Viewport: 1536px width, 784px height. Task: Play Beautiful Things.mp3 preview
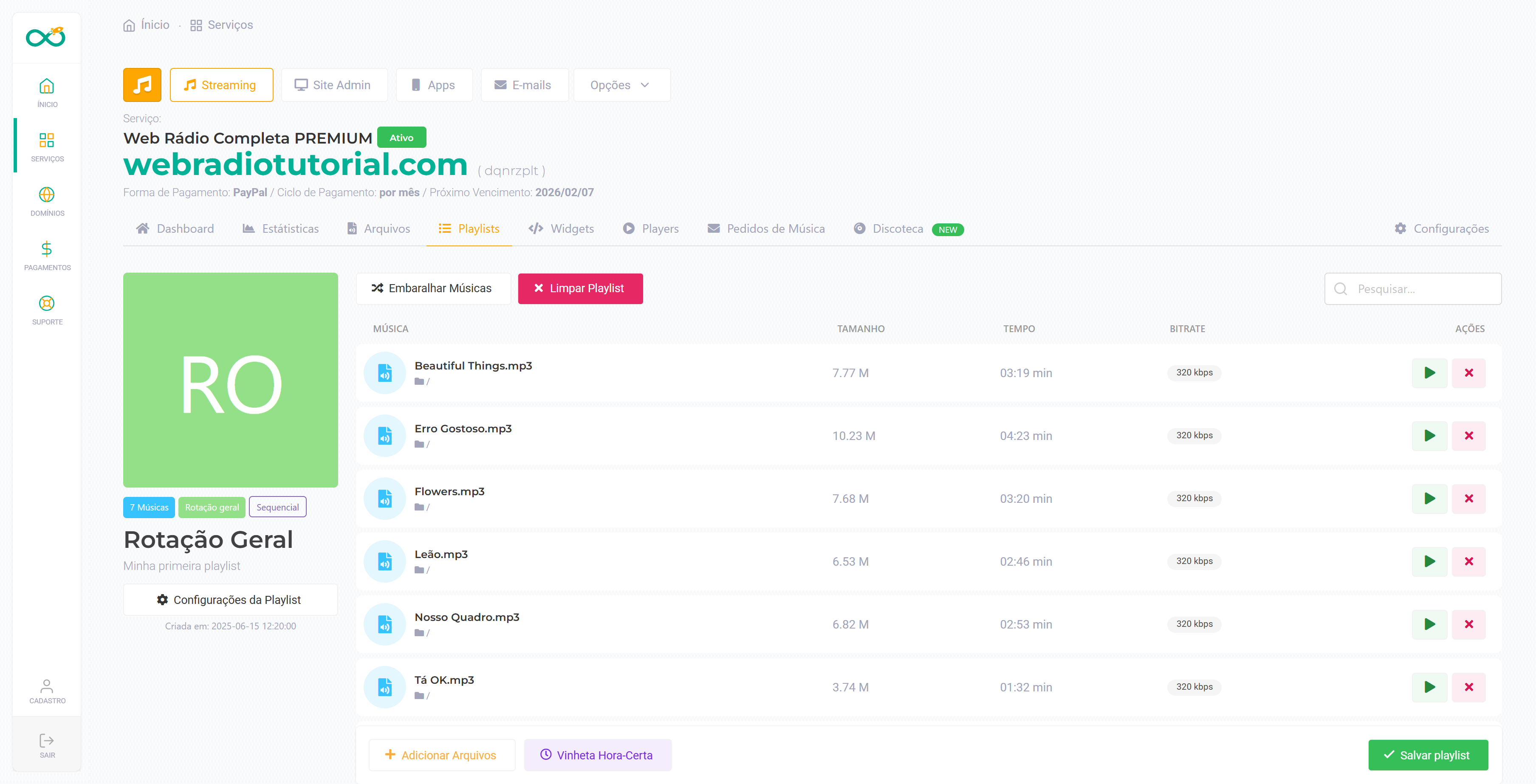[1429, 372]
